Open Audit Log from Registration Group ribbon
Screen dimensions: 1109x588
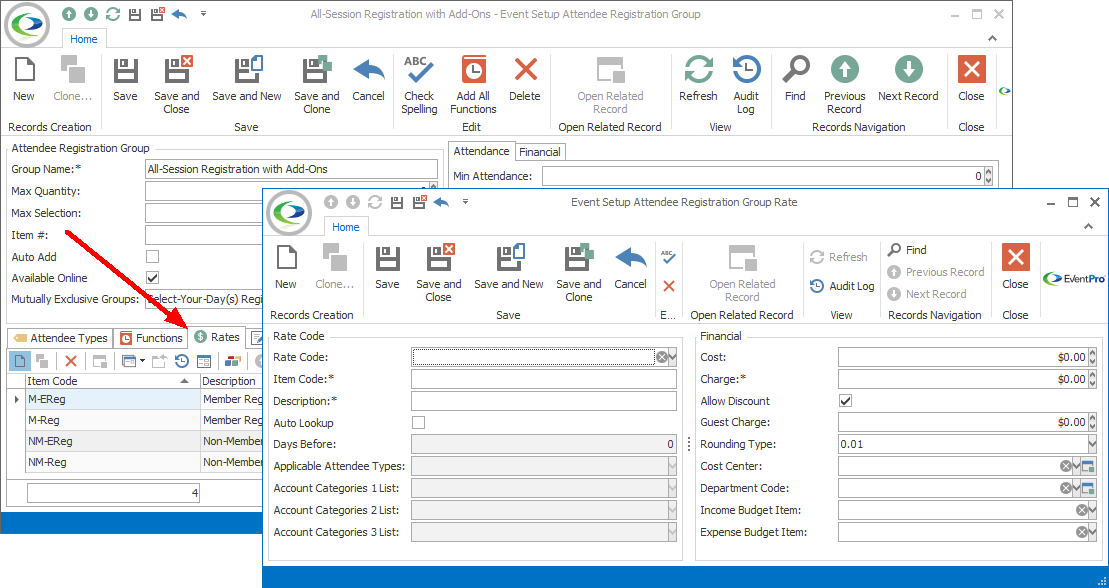[x=745, y=86]
